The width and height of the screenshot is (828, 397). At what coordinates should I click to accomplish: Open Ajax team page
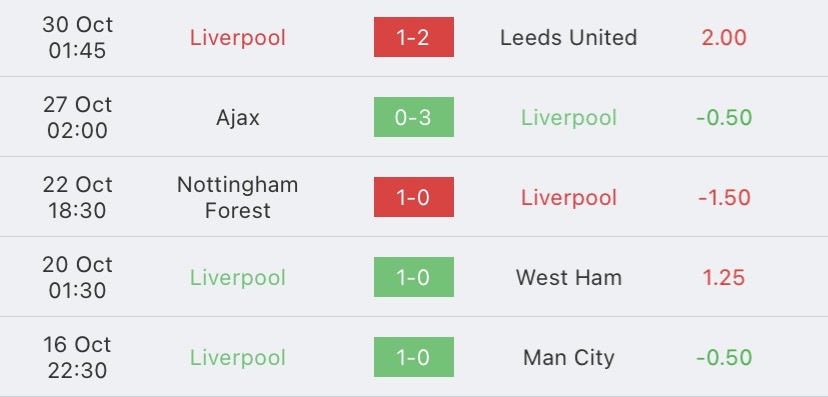point(238,118)
